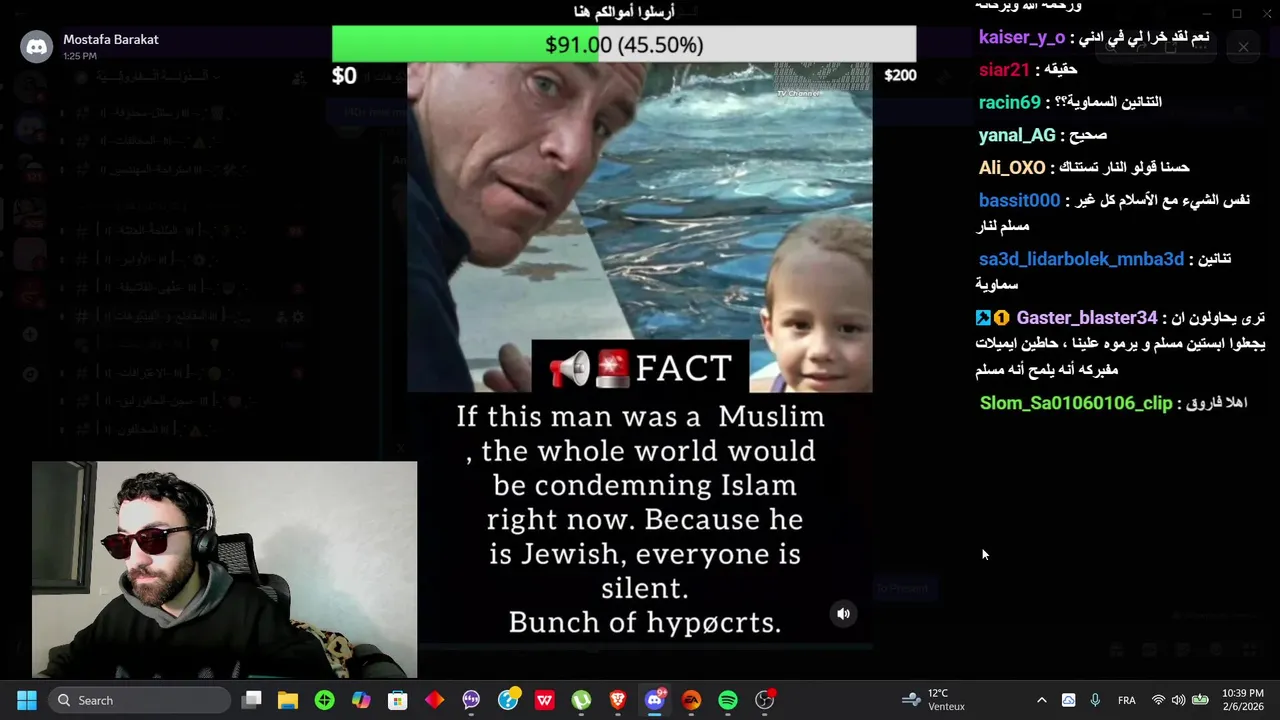Image resolution: width=1280 pixels, height=720 pixels.
Task: Open the 12°C Venteux weather widget
Action: point(933,700)
